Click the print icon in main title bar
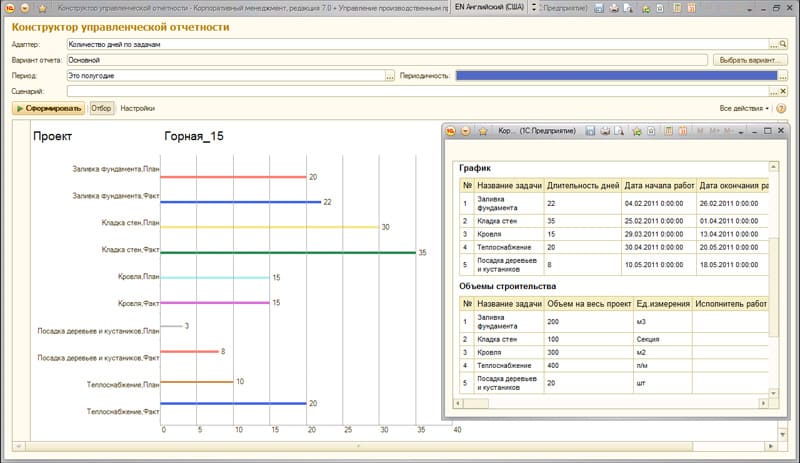 614,8
